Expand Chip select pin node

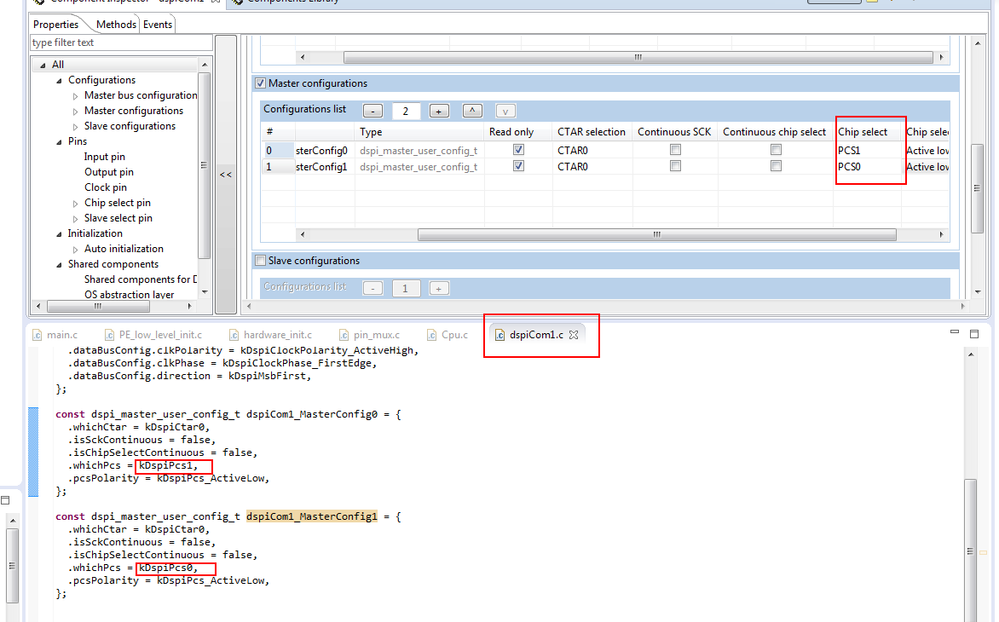point(75,203)
